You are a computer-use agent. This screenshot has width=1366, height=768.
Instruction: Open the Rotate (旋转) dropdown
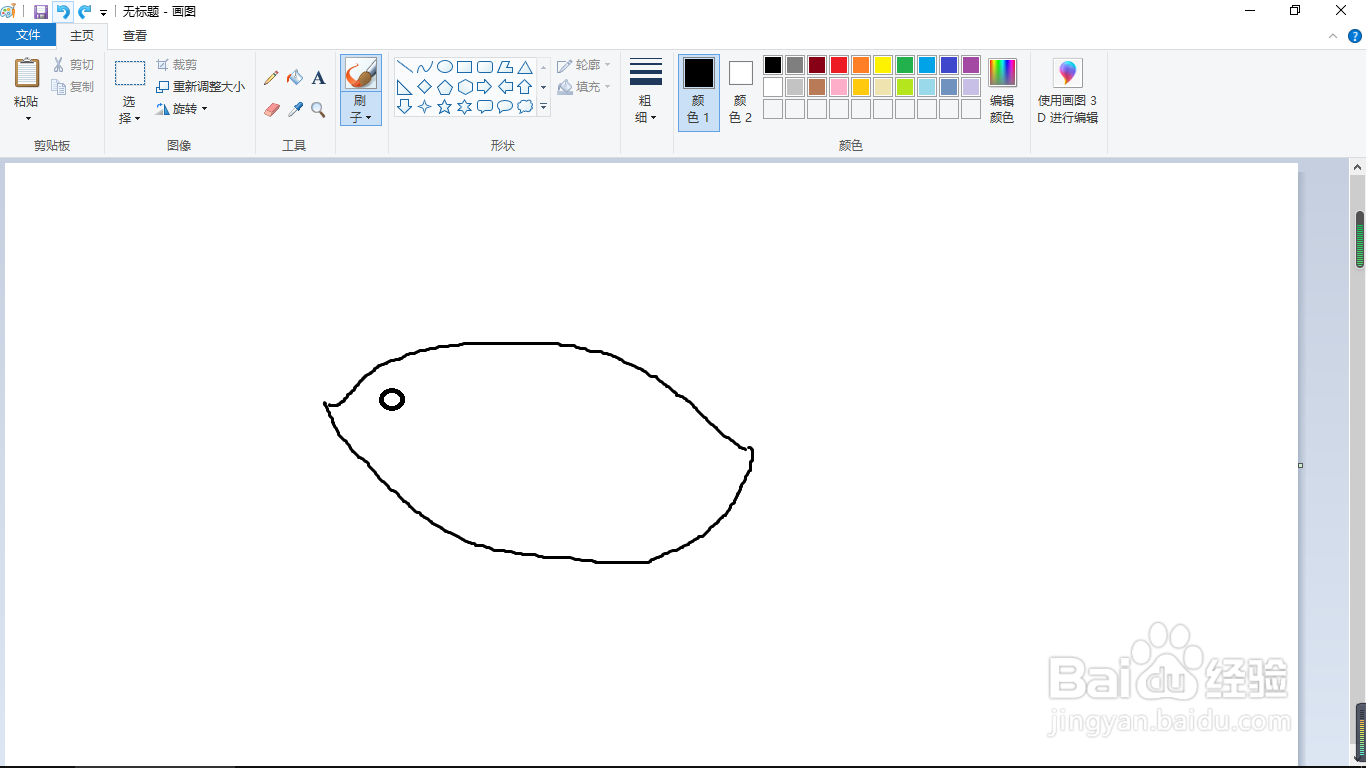pyautogui.click(x=182, y=109)
